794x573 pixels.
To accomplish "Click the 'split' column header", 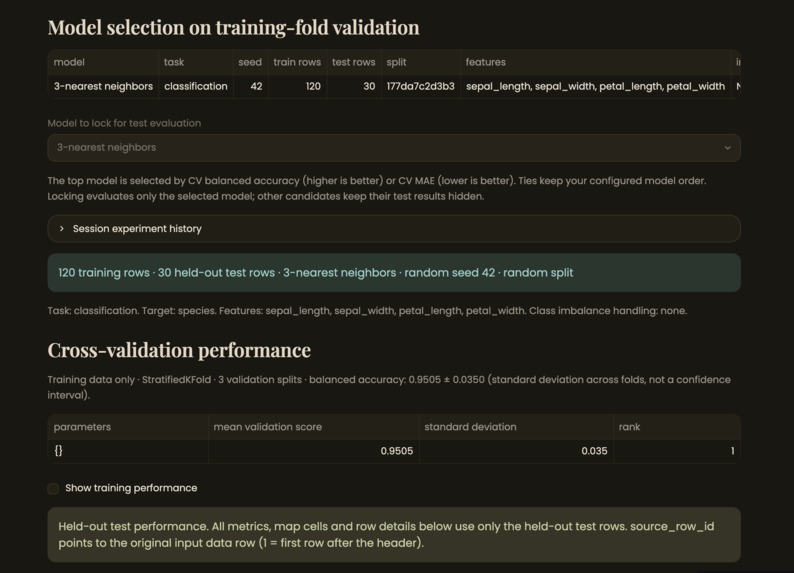I will [420, 62].
